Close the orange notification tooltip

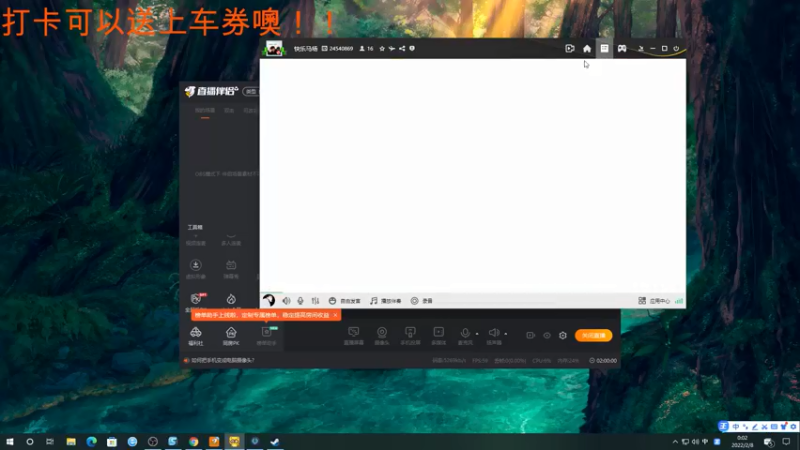coord(335,315)
